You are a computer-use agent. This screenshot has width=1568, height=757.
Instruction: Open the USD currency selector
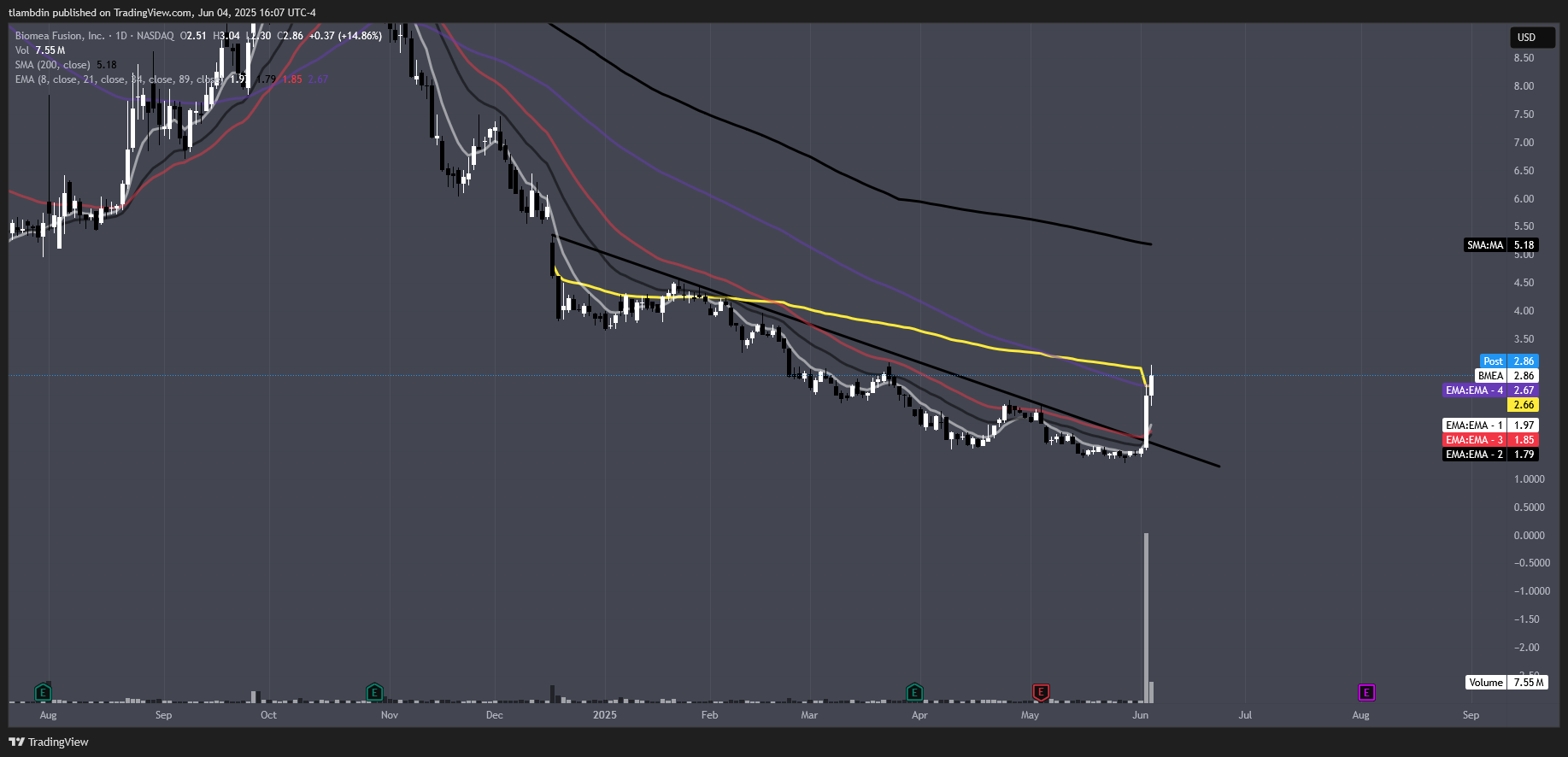(x=1532, y=38)
